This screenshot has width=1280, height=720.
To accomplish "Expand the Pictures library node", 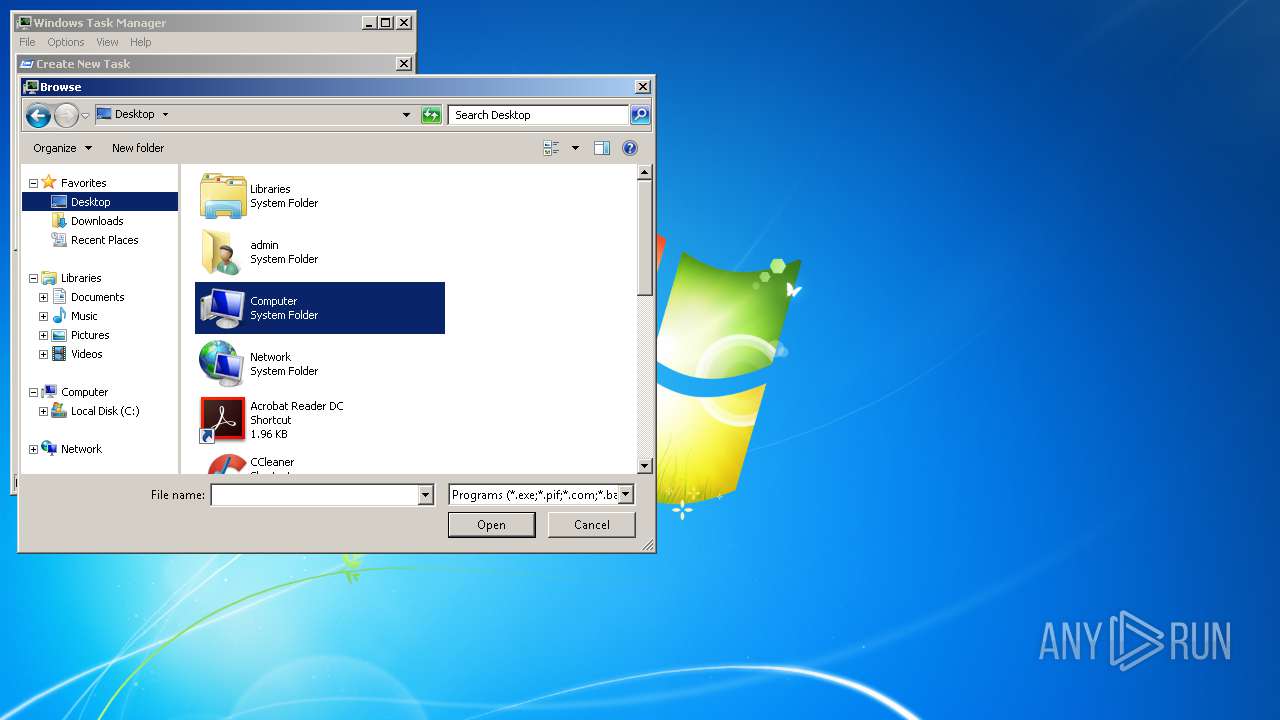I will click(x=43, y=335).
